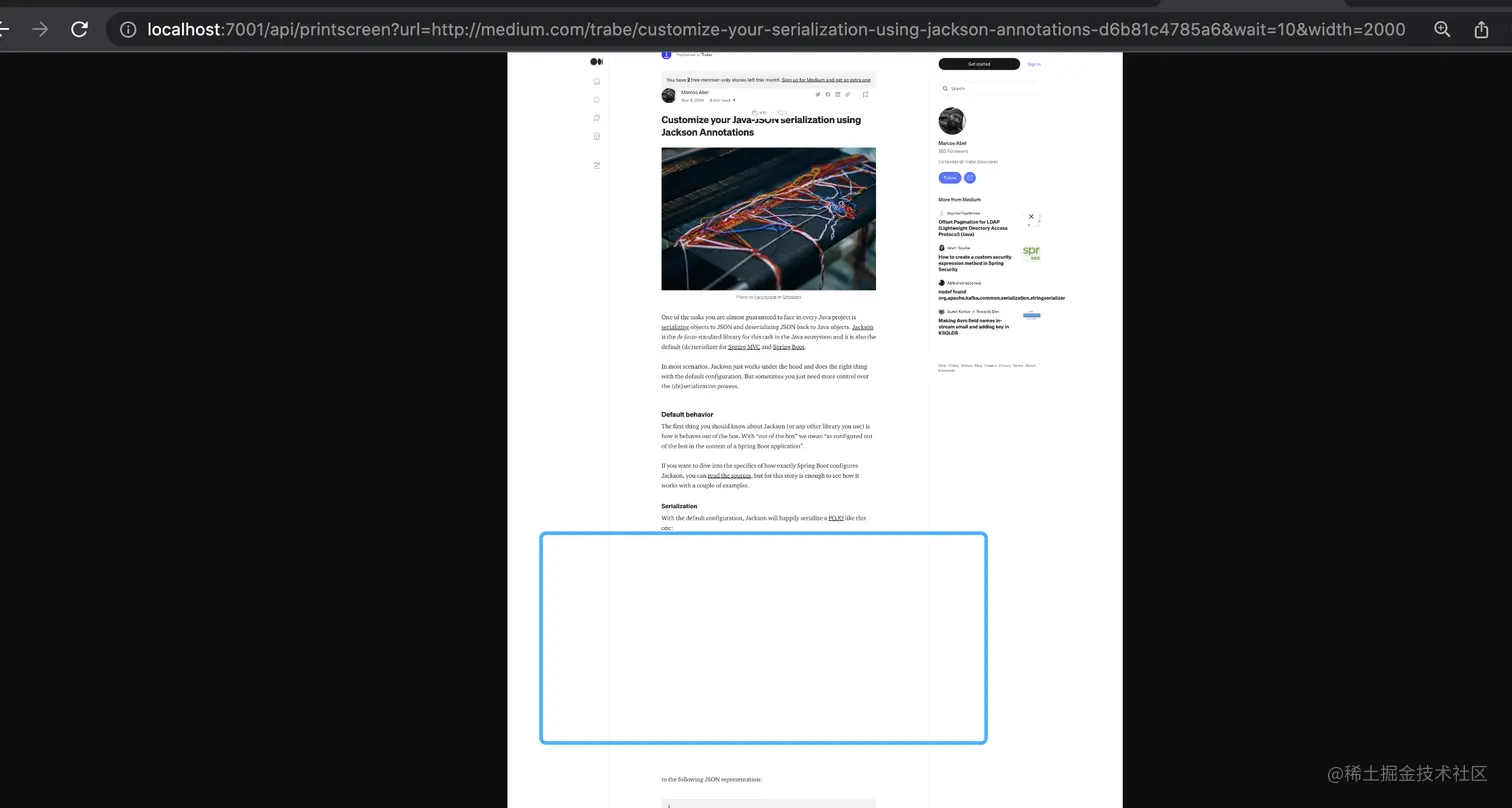Screen dimensions: 1512x808
Task: Click the 'Default behavior' heading
Action: [687, 414]
